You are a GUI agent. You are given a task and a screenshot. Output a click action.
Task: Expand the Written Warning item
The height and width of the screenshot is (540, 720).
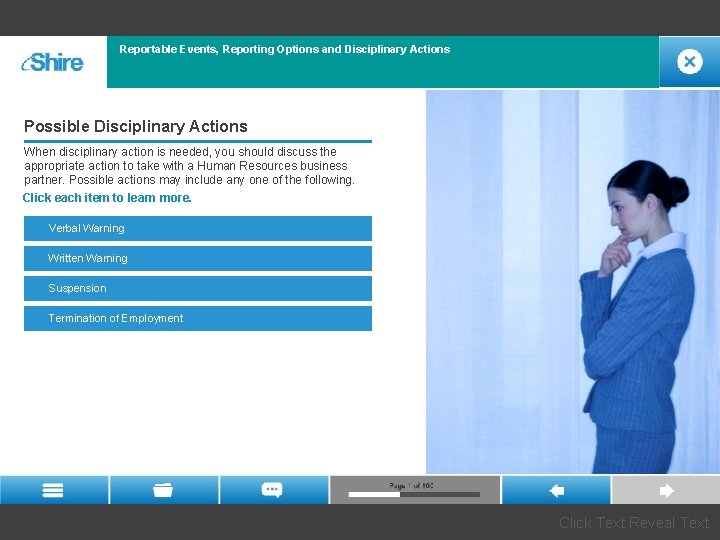click(x=198, y=258)
